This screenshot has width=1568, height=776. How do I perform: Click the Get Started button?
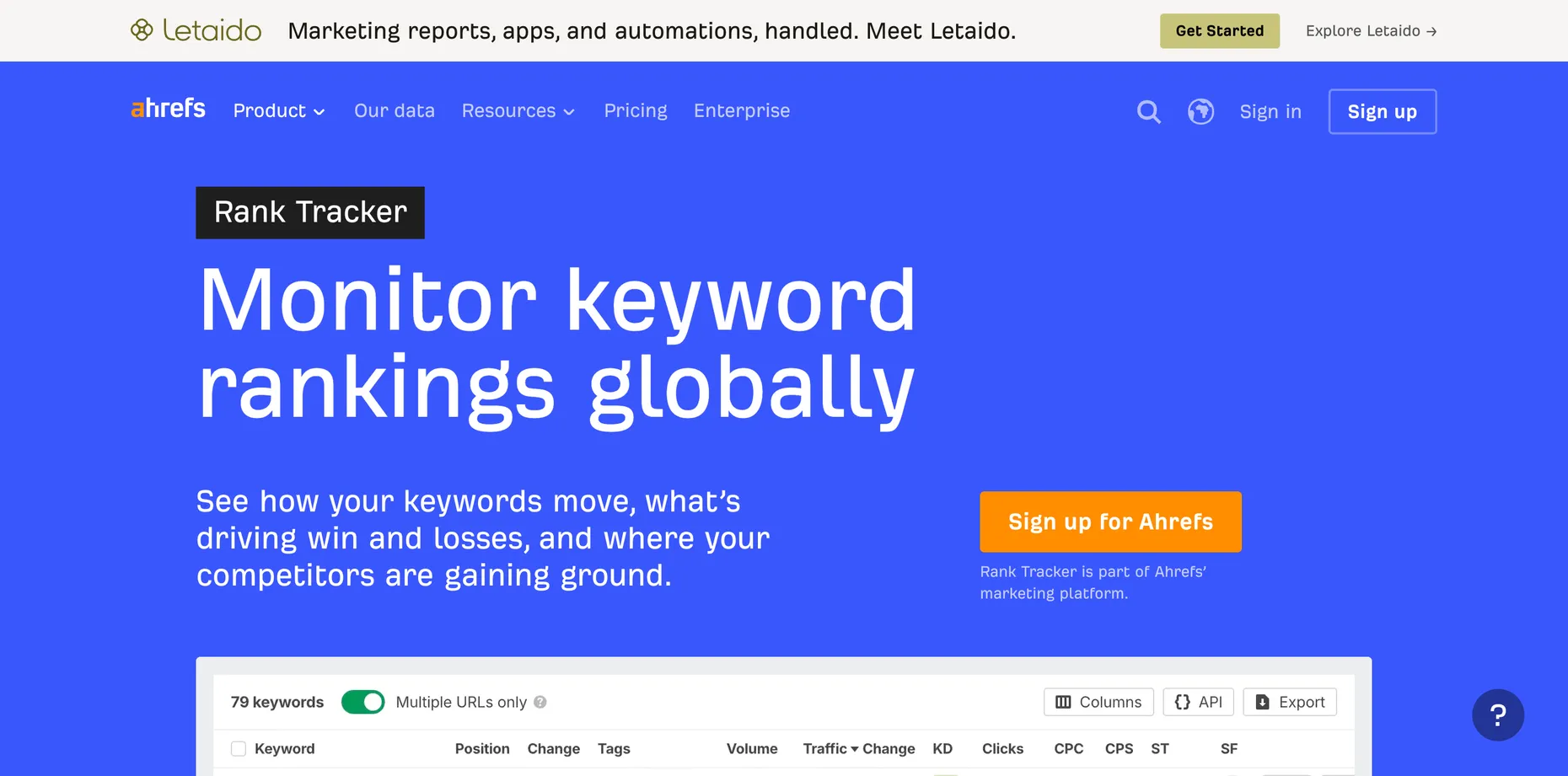click(1219, 31)
